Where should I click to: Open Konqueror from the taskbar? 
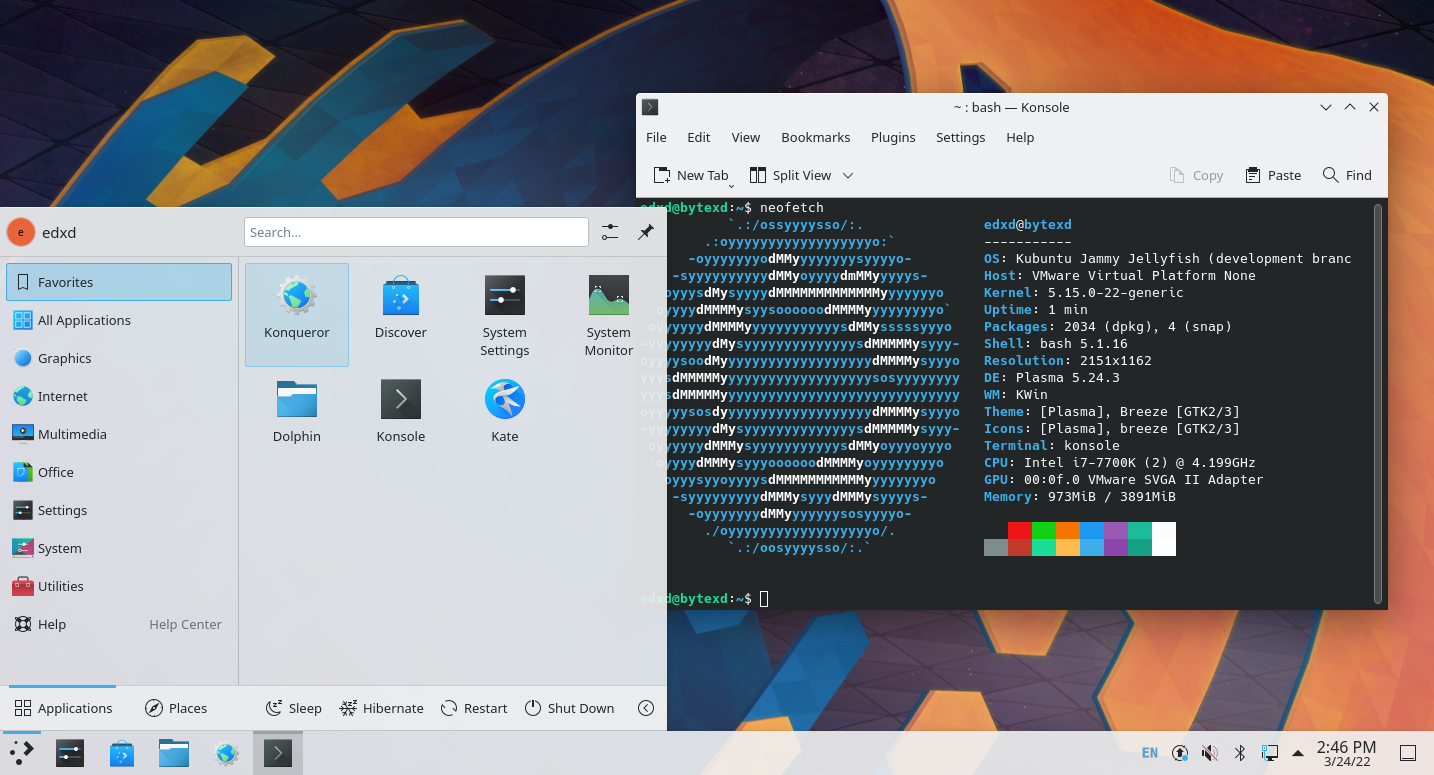click(x=226, y=753)
